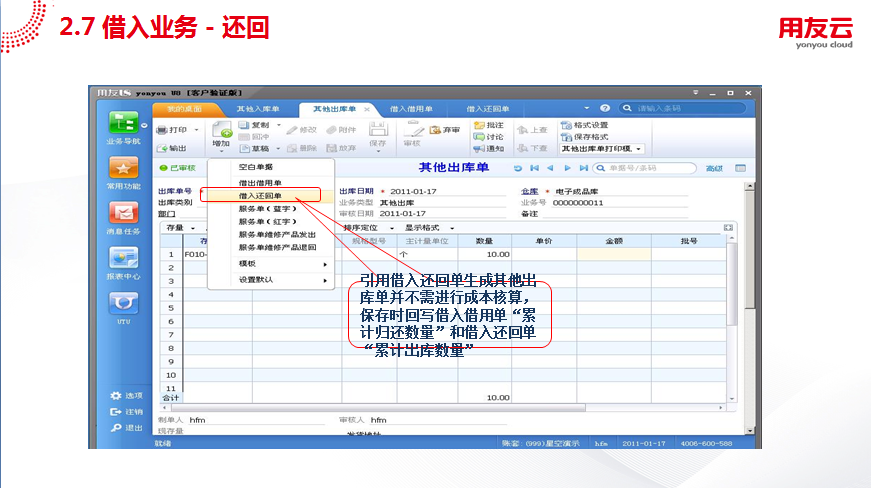Screen dimensions: 871x488
Task: Toggle the layout icon beside 高级
Action: [x=740, y=168]
